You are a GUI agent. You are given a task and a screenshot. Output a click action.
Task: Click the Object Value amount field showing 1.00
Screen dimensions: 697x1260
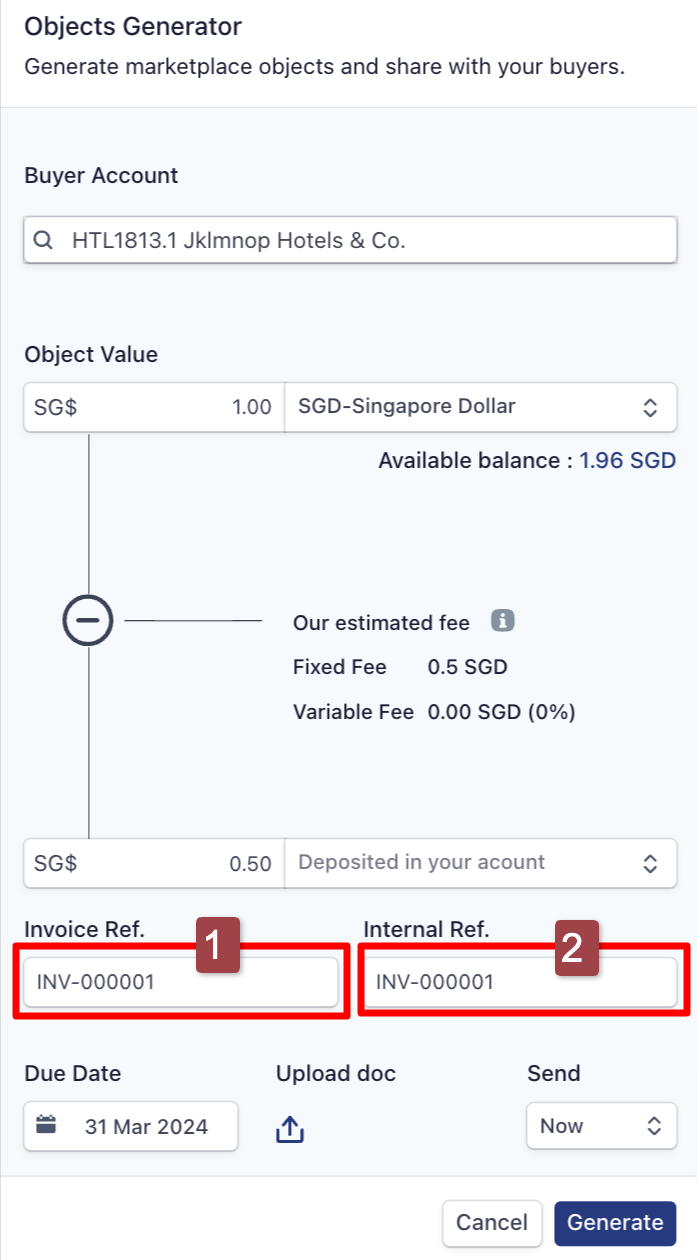pyautogui.click(x=154, y=407)
